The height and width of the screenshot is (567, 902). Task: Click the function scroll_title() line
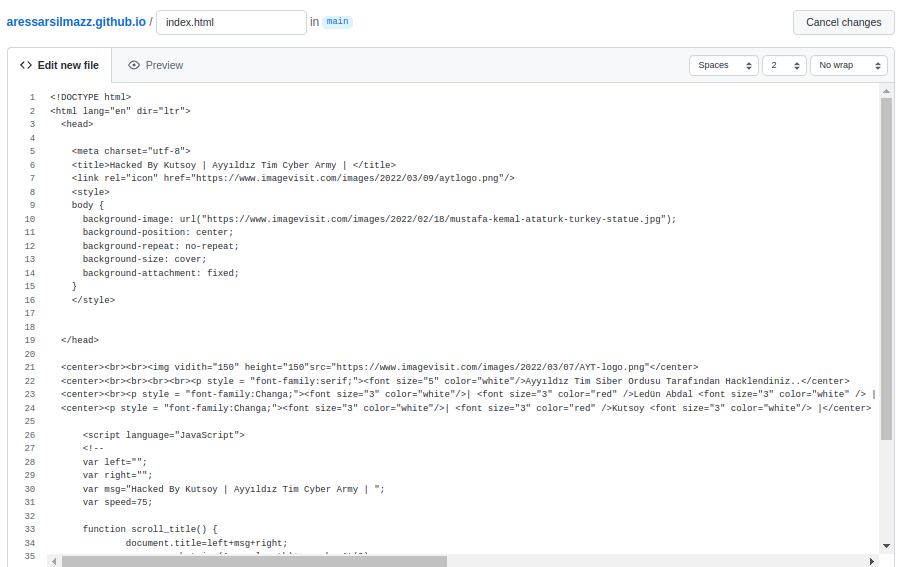tap(150, 530)
